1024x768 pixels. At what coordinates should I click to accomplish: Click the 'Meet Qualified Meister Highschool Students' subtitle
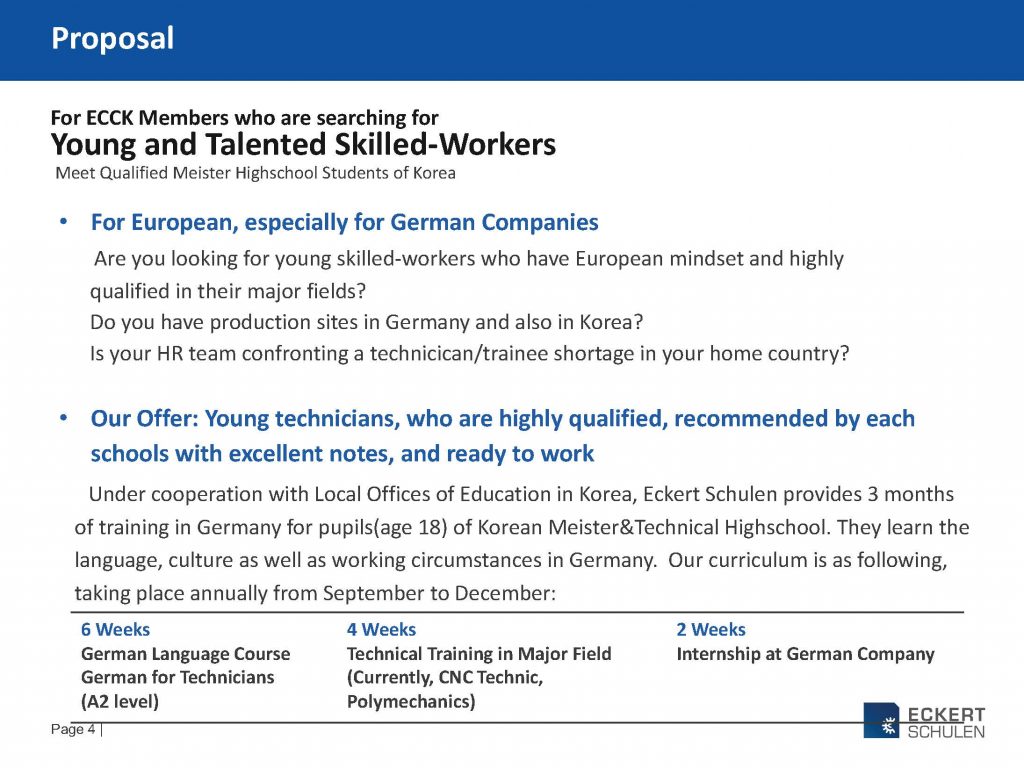[x=255, y=173]
